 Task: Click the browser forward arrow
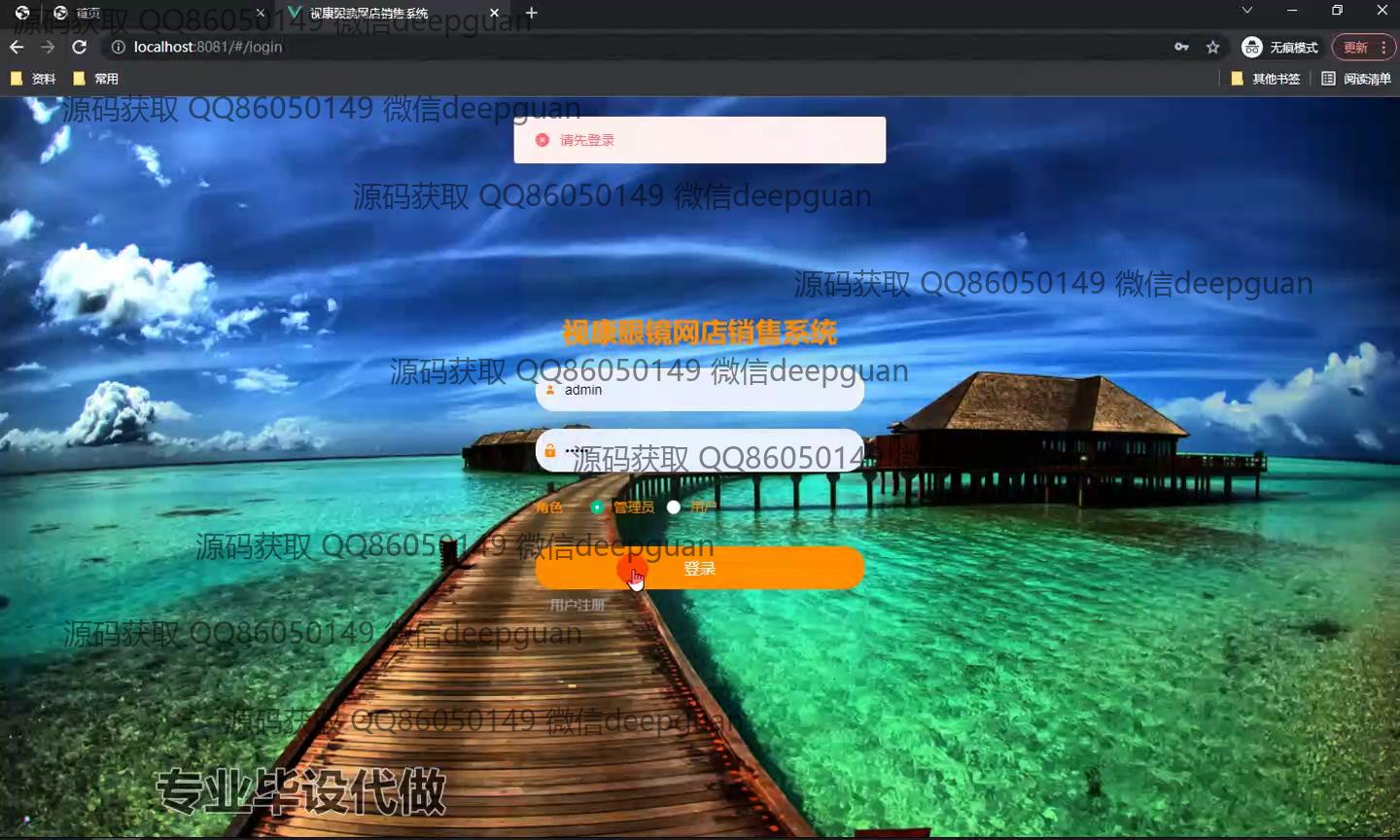[x=48, y=47]
